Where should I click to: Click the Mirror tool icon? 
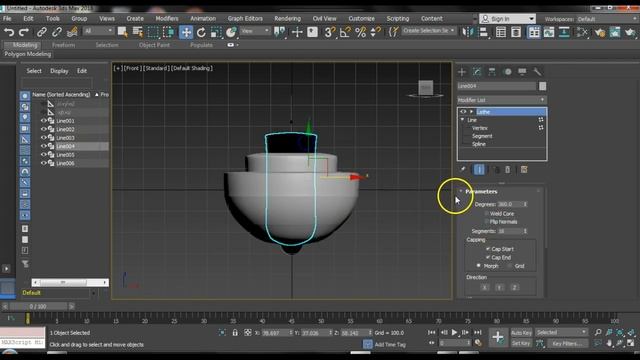pos(467,32)
